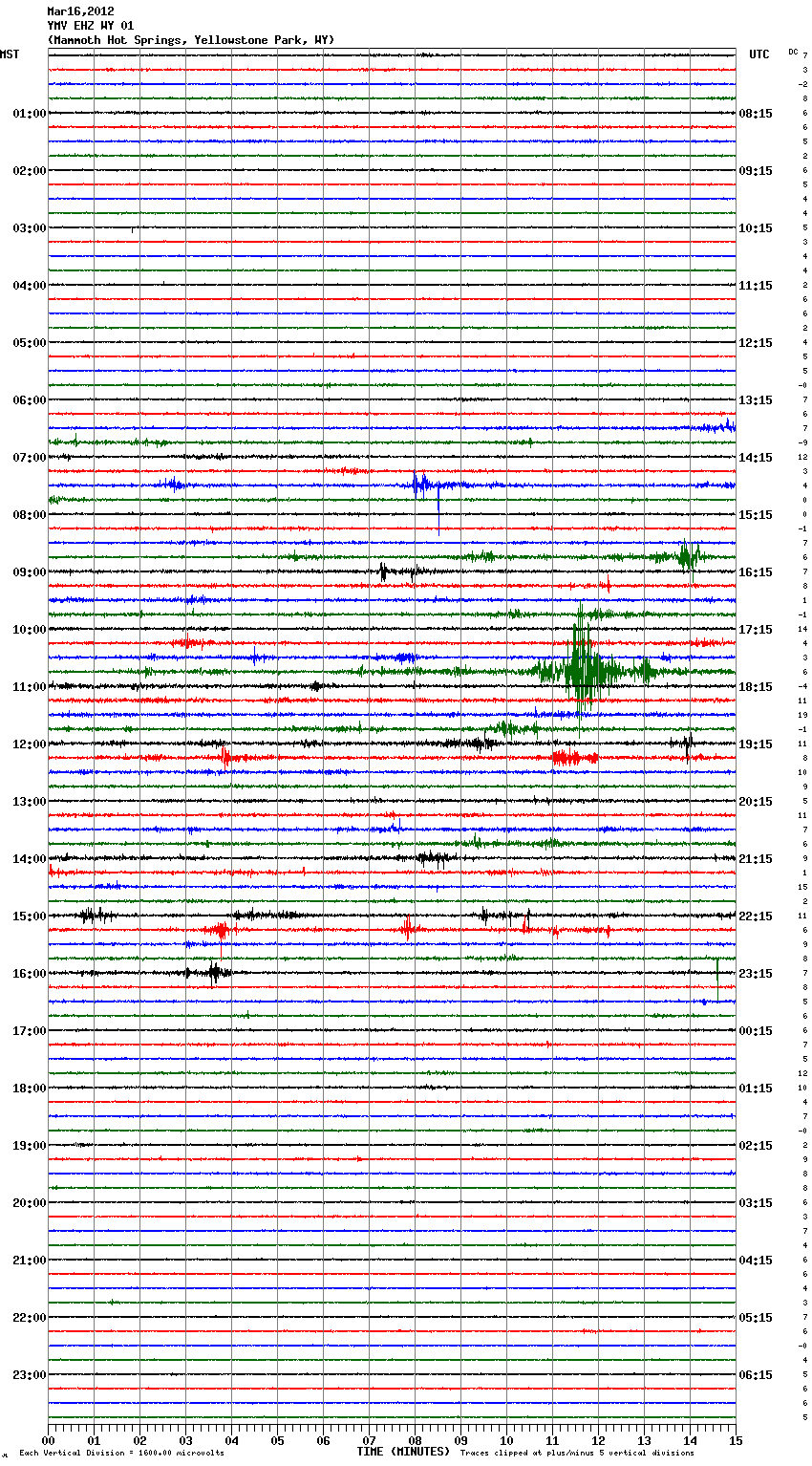Click the 18:15 UTC time label
The height and width of the screenshot is (1466, 812).
[x=756, y=687]
